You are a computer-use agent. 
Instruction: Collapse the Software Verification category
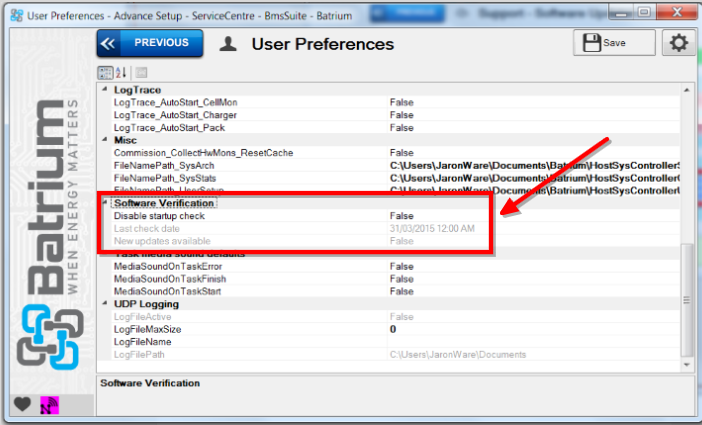(105, 203)
